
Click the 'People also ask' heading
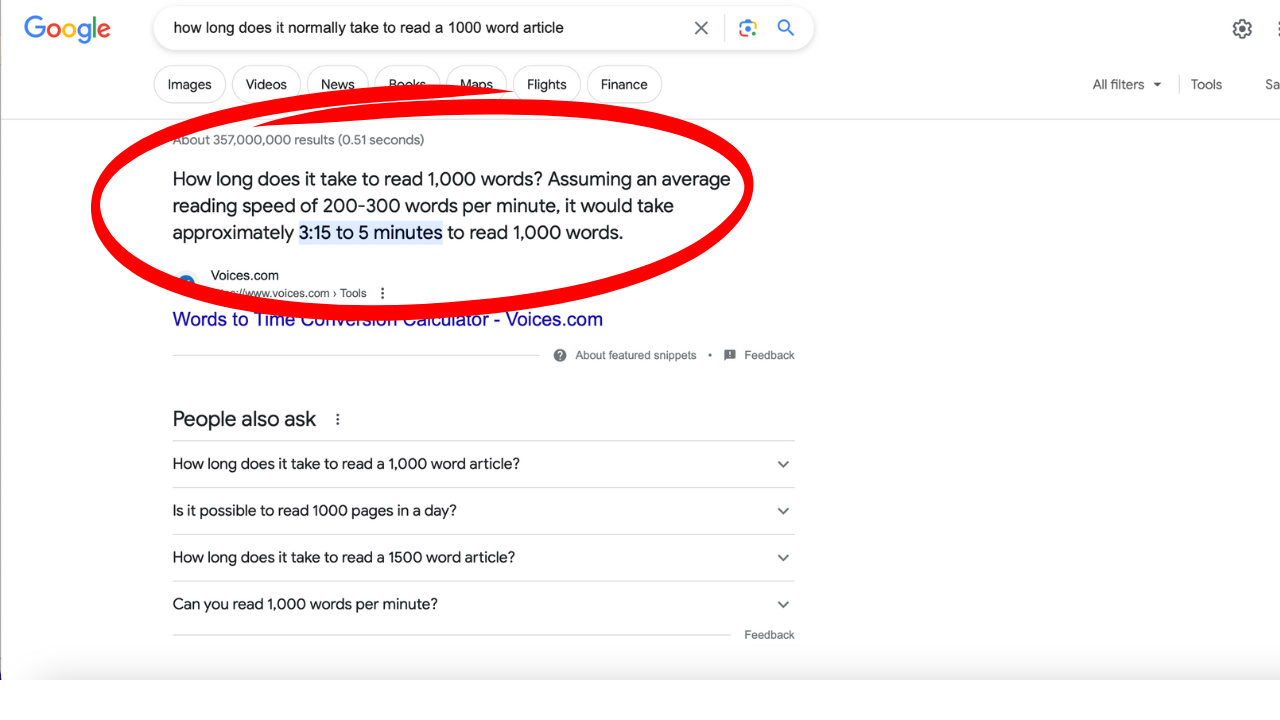[x=244, y=419]
